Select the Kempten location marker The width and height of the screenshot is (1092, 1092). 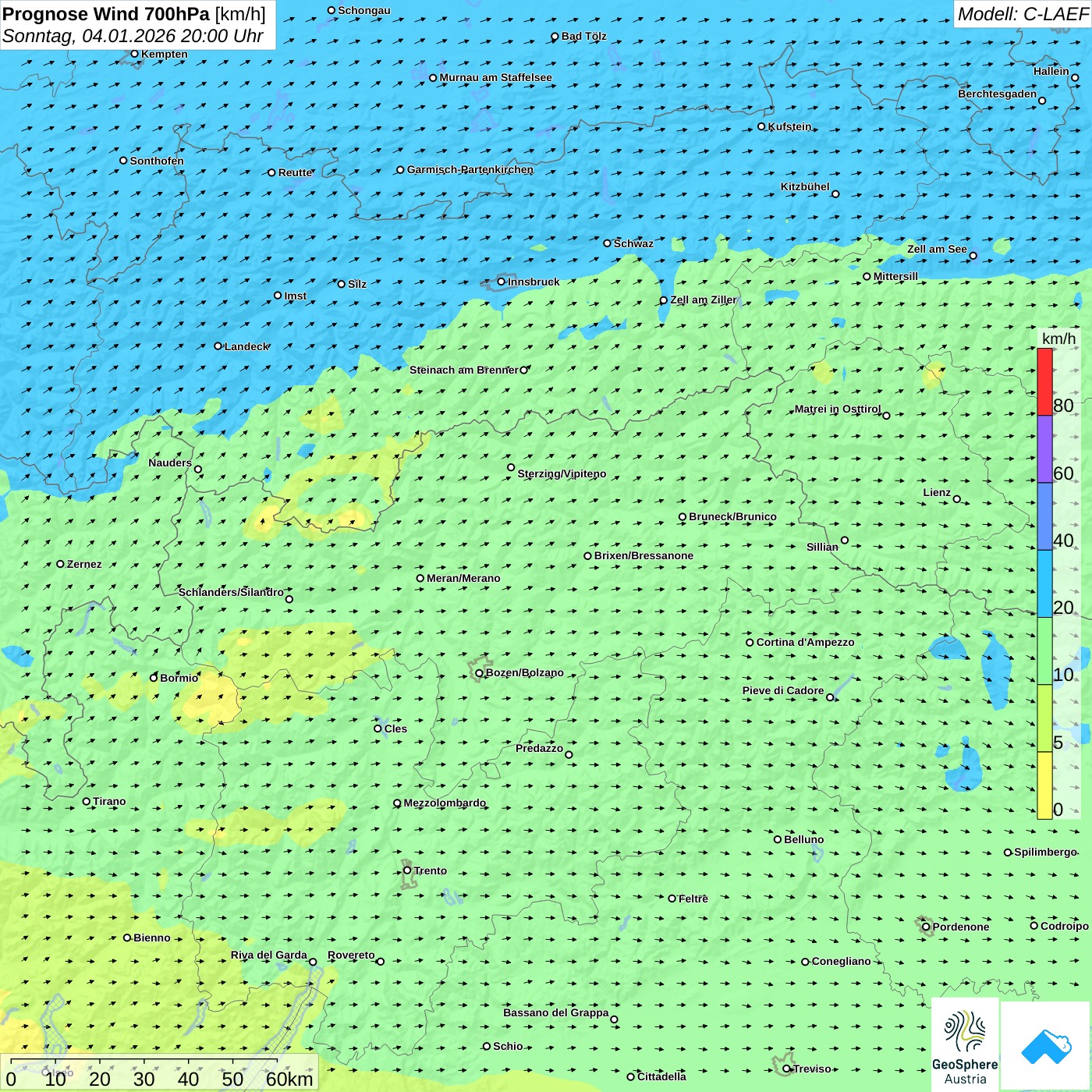click(134, 54)
